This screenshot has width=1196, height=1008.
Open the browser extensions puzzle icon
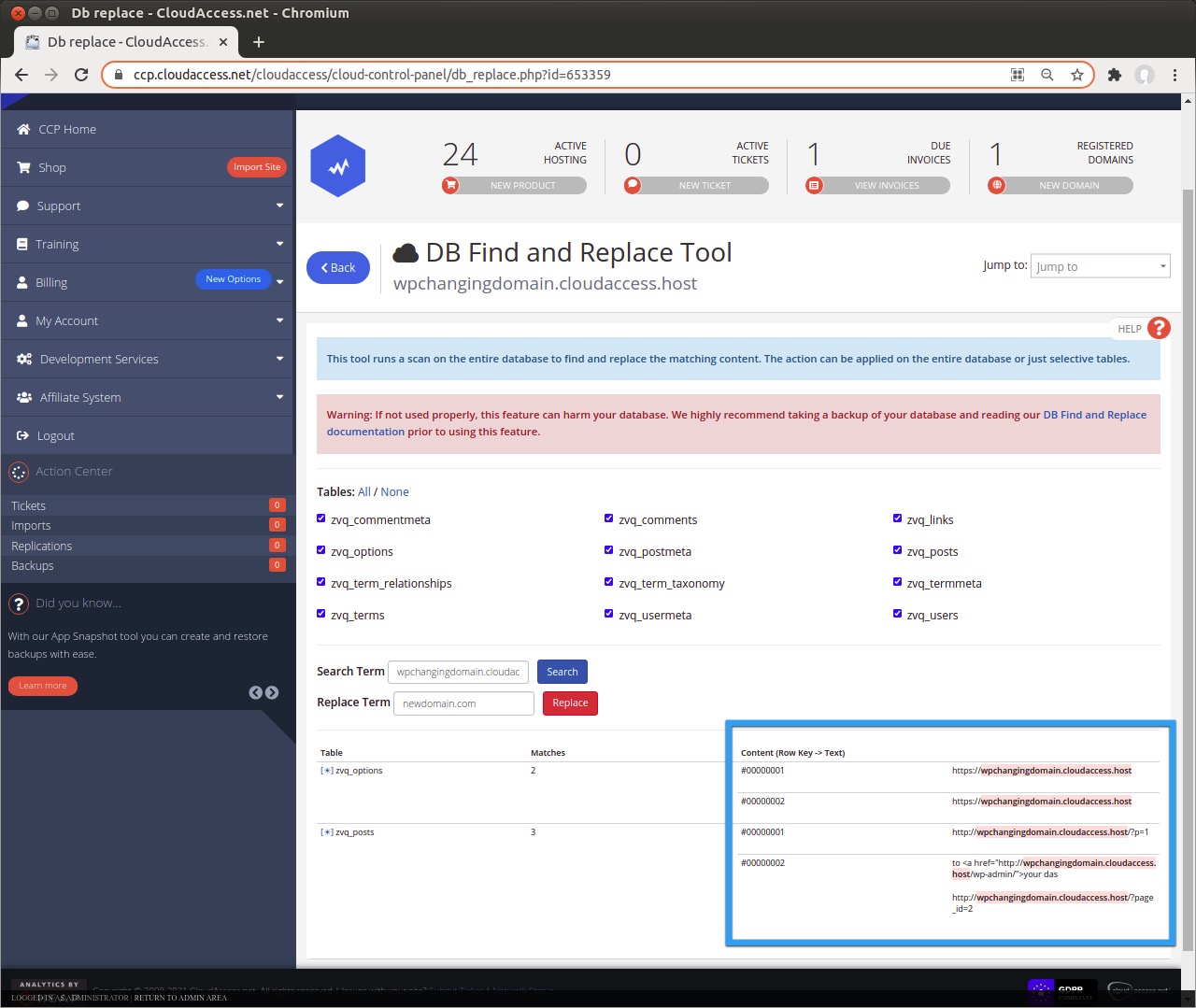[1114, 75]
